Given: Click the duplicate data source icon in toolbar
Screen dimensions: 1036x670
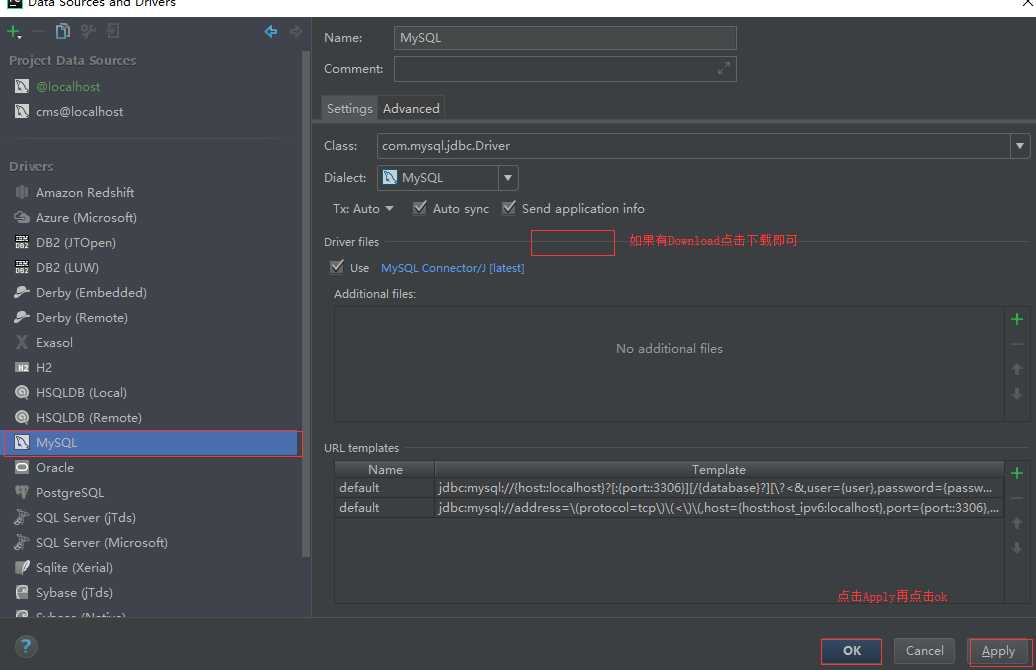Looking at the screenshot, I should [63, 31].
